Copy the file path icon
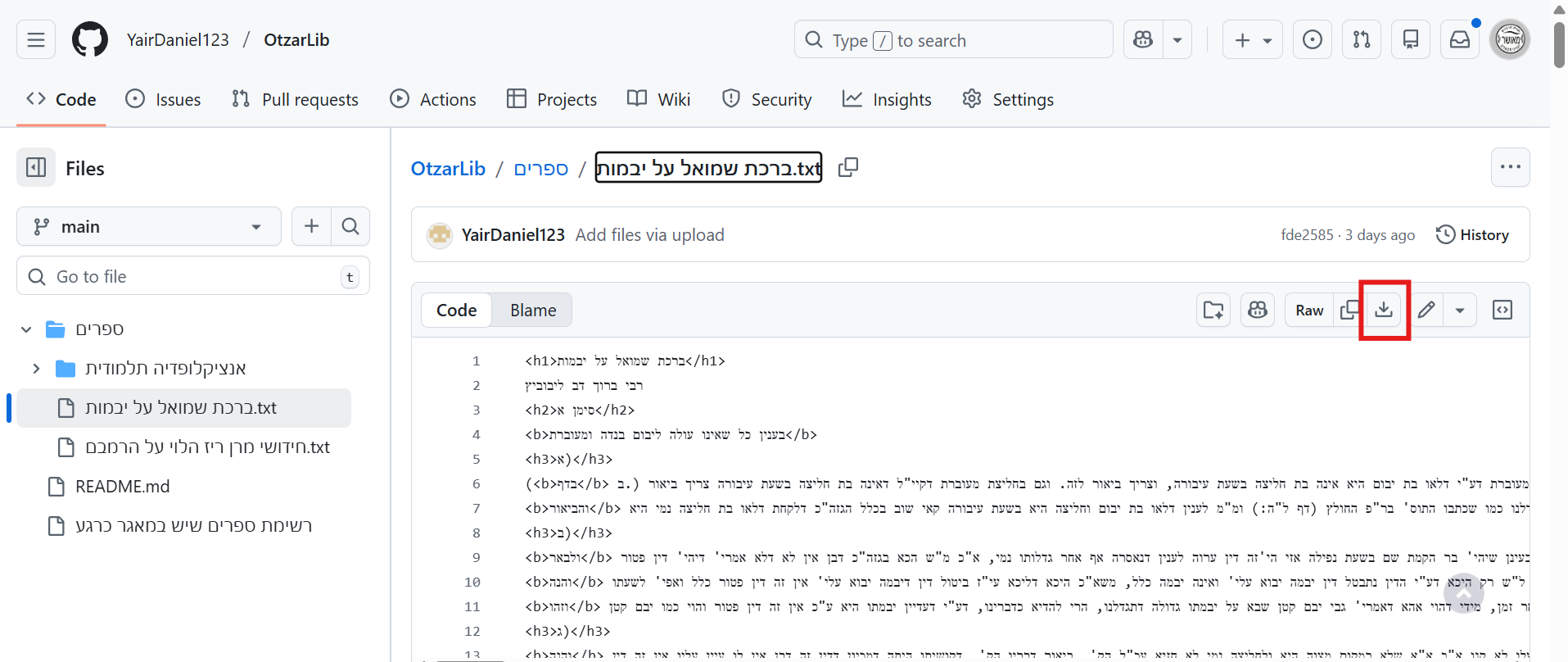Screen dimensions: 1568x662 (x=848, y=167)
